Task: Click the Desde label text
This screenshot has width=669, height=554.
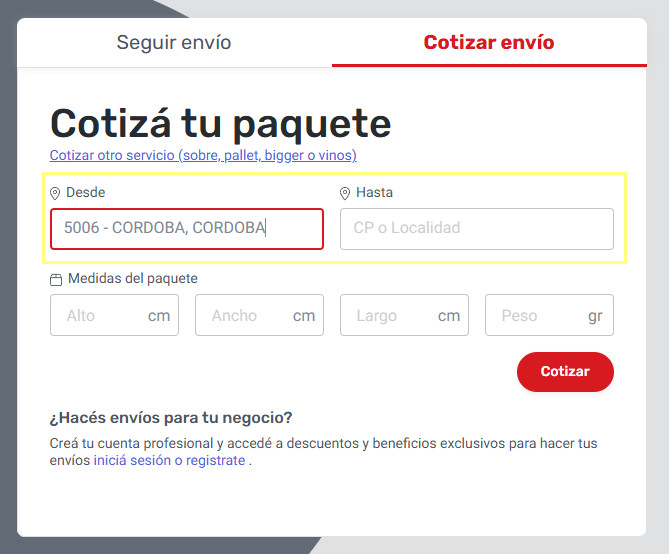Action: pyautogui.click(x=86, y=192)
